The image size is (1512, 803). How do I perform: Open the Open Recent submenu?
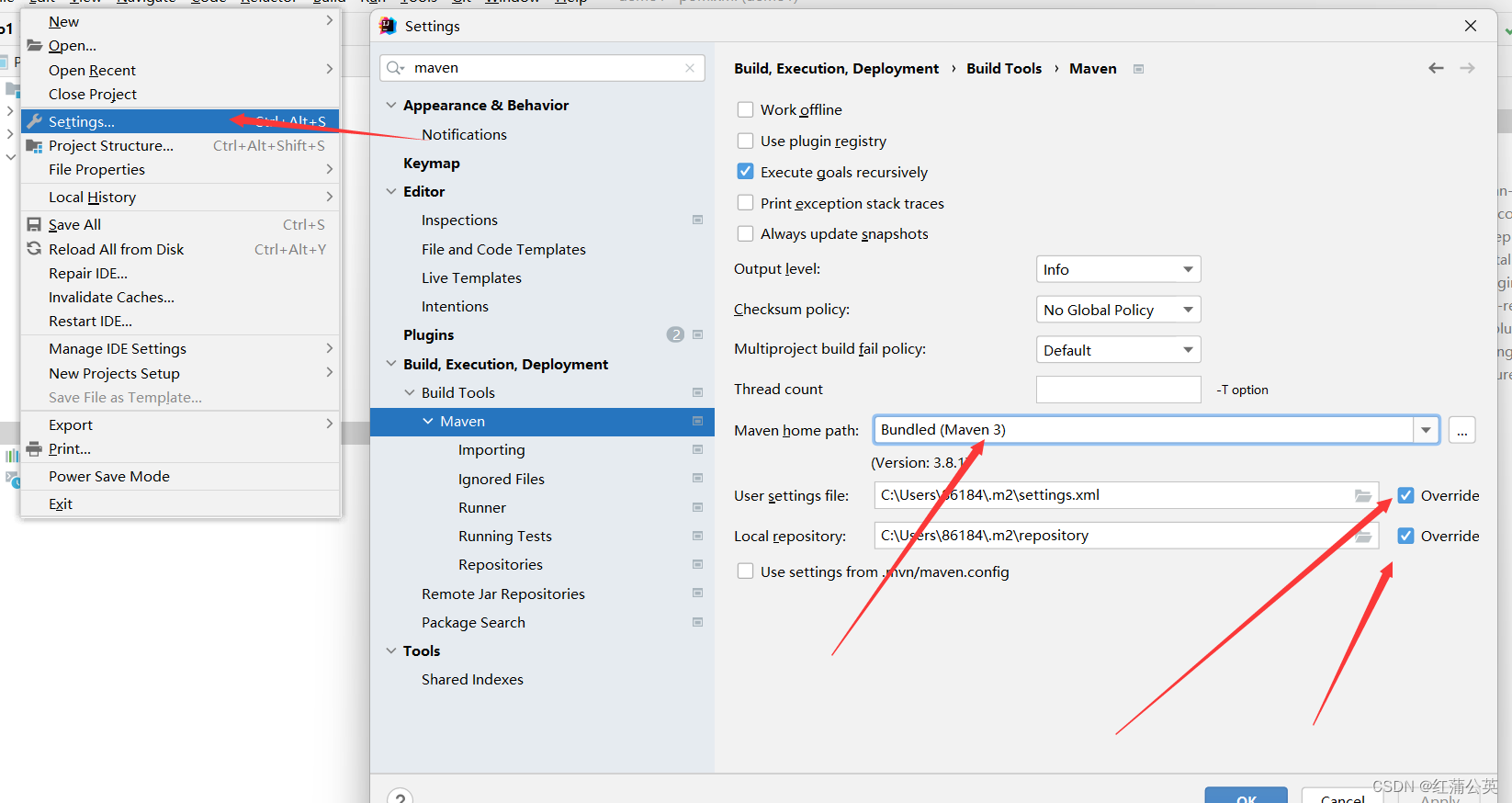coord(180,70)
